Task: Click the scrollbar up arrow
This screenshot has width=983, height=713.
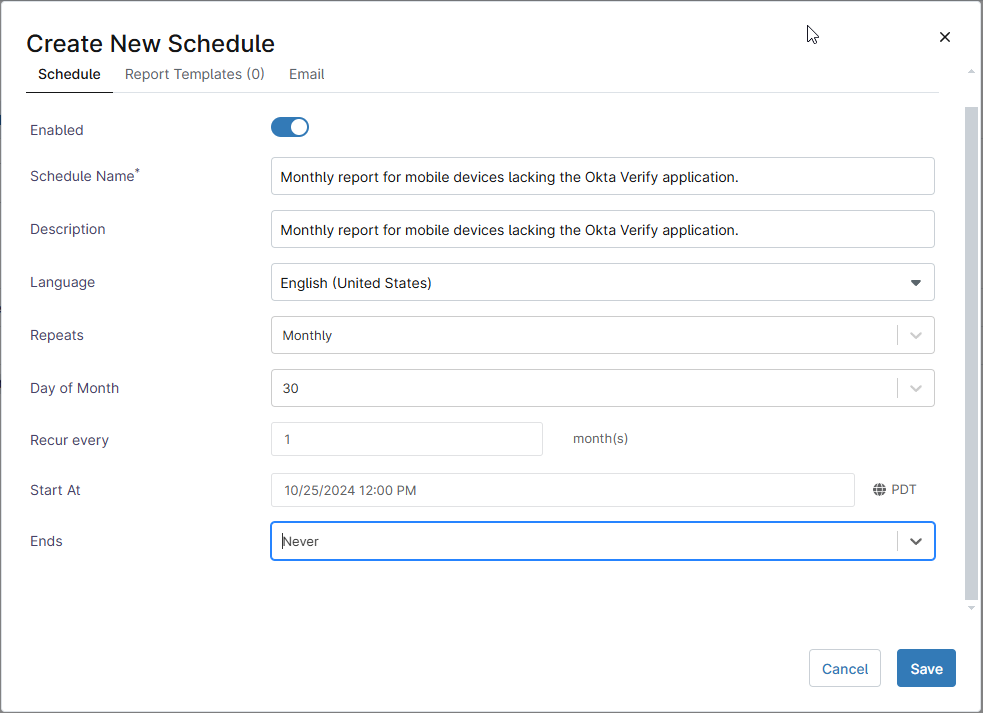Action: tap(971, 70)
